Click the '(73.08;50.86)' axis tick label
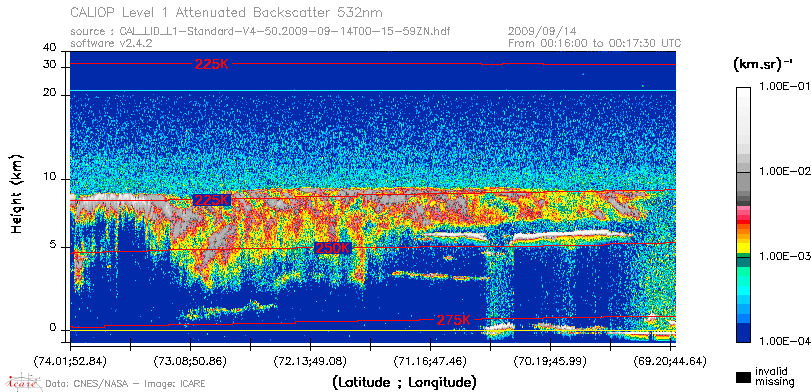 click(x=190, y=360)
